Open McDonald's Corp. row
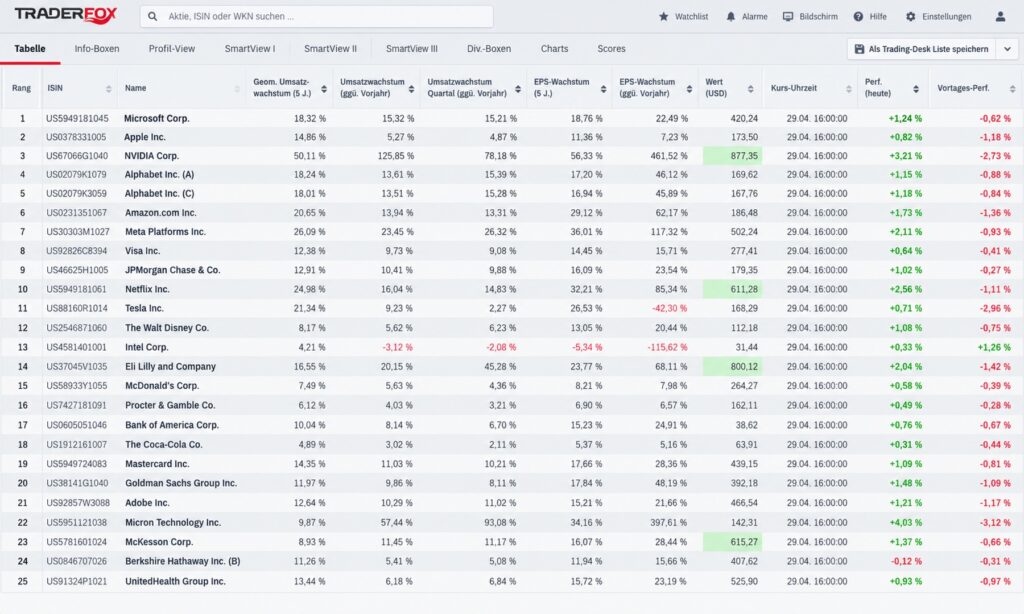This screenshot has width=1024, height=614. [x=512, y=386]
